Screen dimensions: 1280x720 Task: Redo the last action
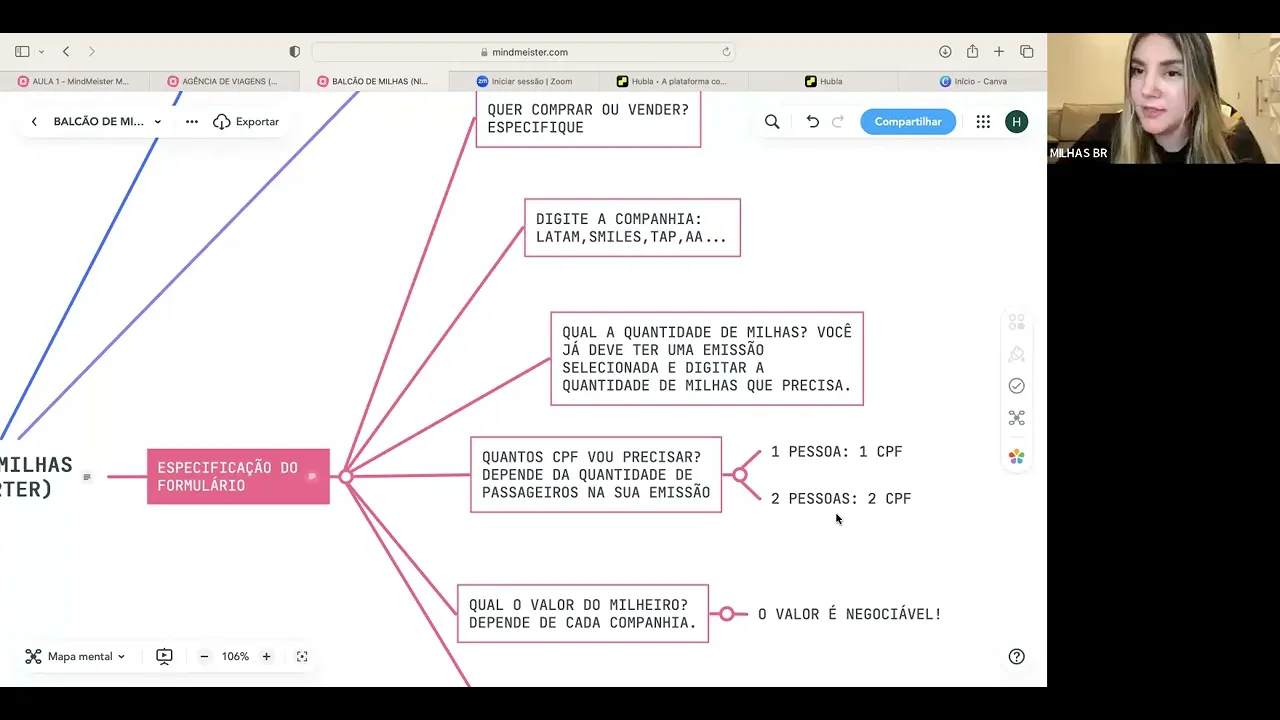838,122
